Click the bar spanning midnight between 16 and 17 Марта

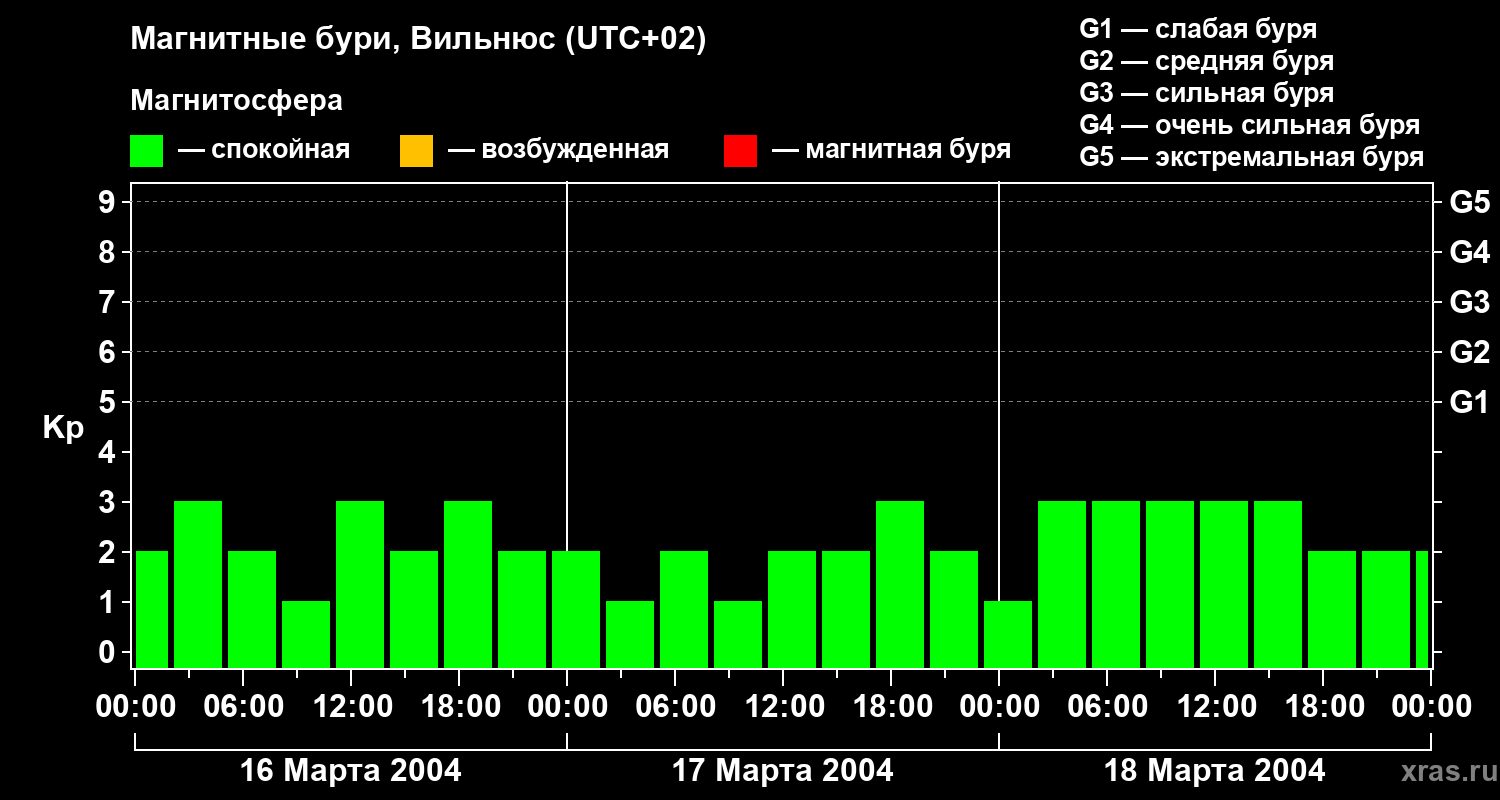(576, 609)
